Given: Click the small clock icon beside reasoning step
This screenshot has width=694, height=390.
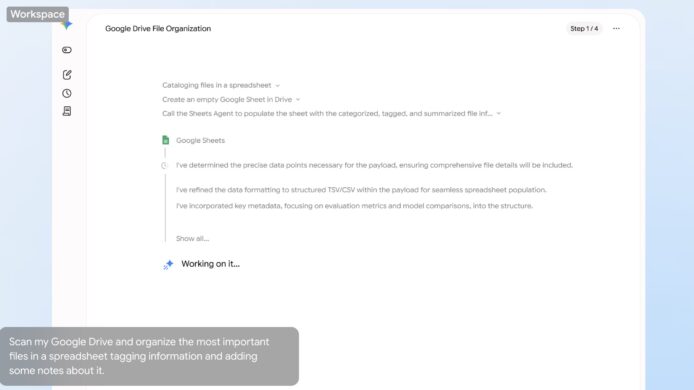Looking at the screenshot, I should point(164,166).
